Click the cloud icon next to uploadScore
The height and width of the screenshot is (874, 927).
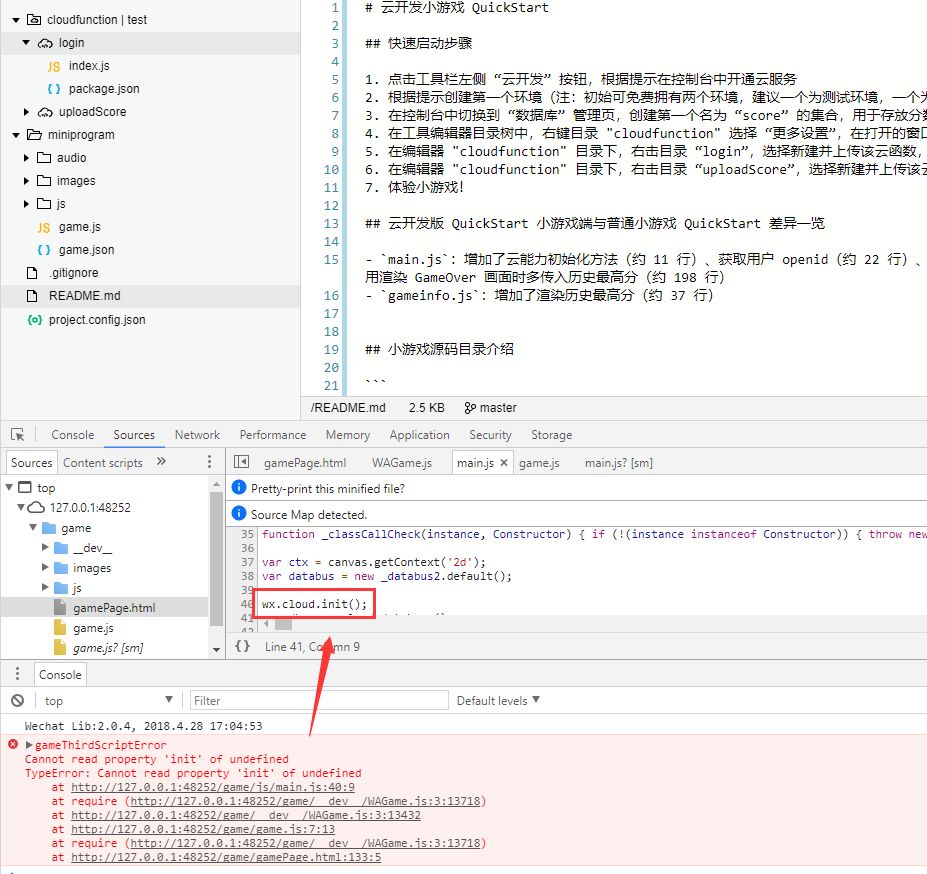click(45, 112)
